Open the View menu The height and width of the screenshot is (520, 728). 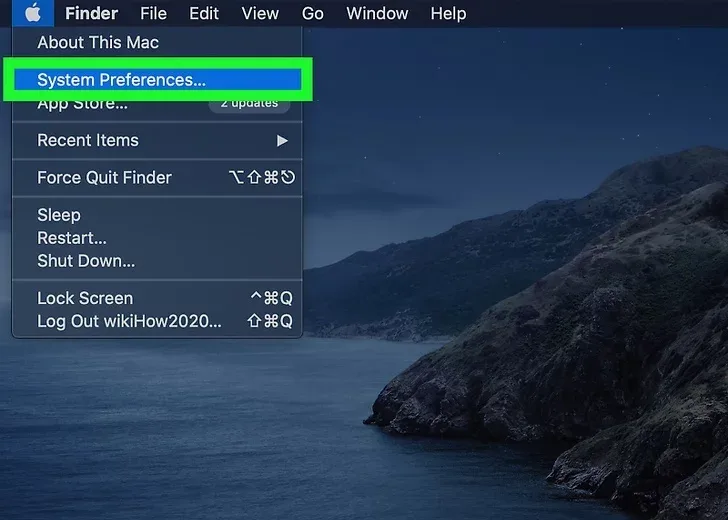(260, 13)
